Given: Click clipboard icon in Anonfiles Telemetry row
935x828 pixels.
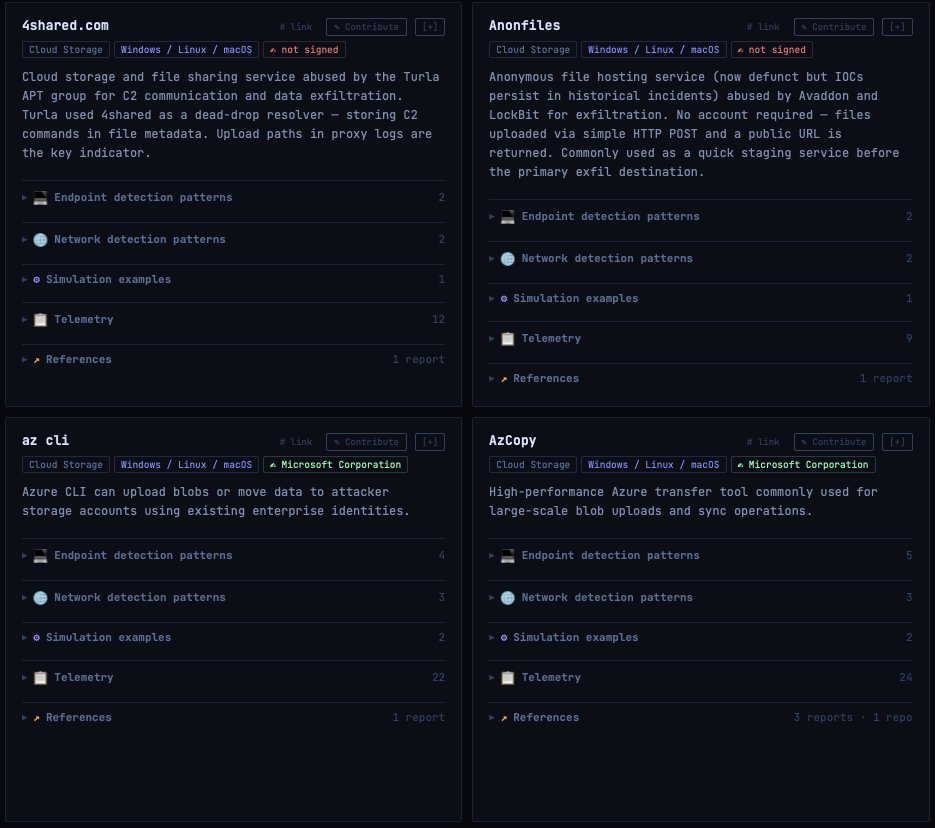Looking at the screenshot, I should coord(507,339).
